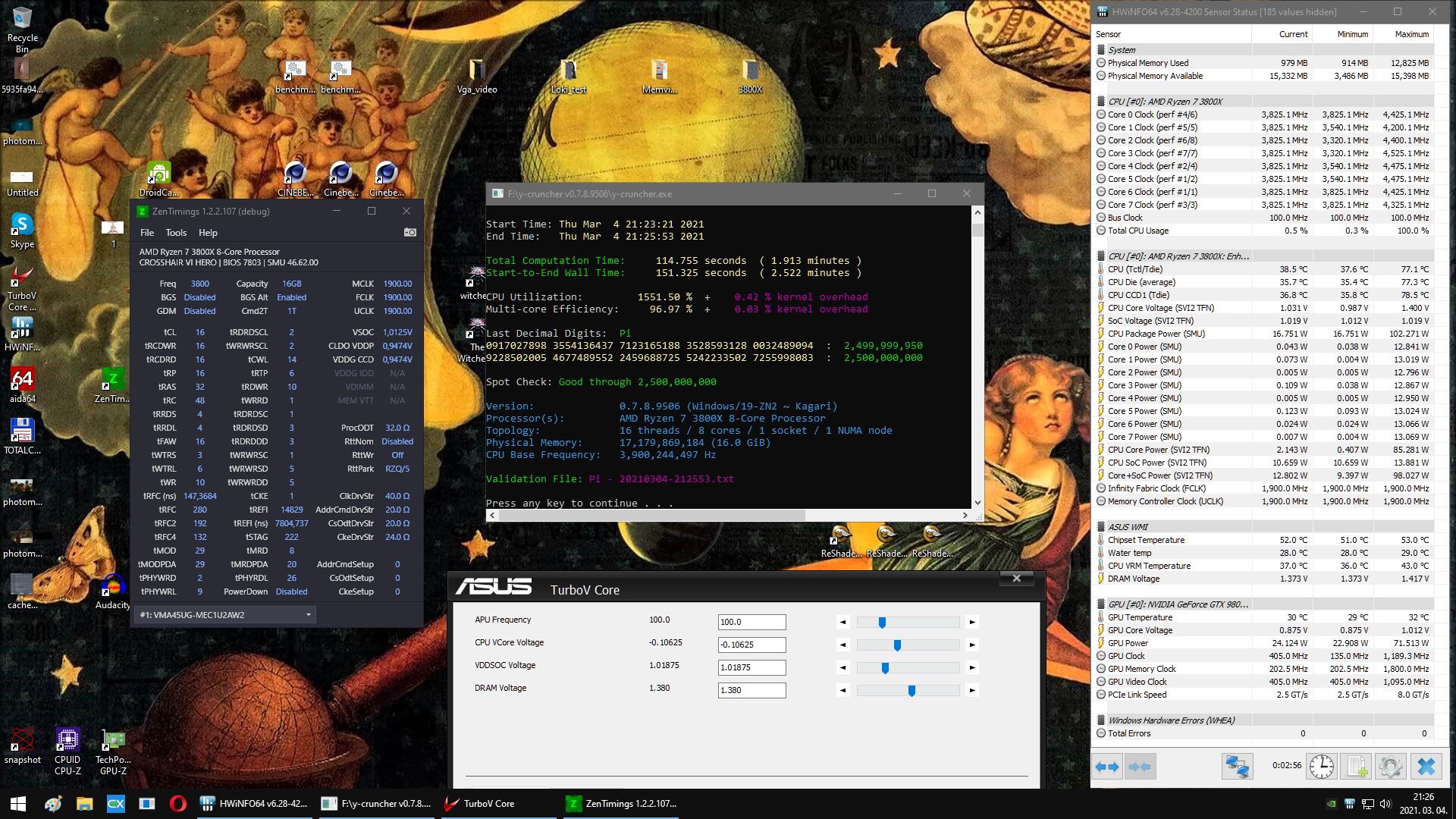The image size is (1456, 819).
Task: Increase CPU VCore Voltage right arrow
Action: click(972, 645)
